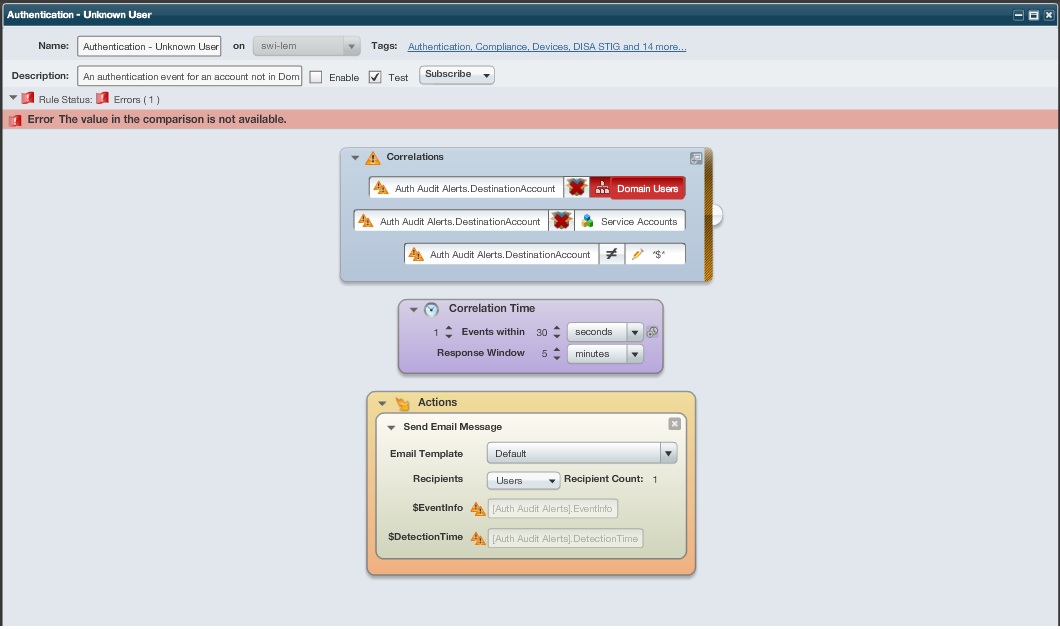Click the red X operator before Service Accounts

coord(561,220)
